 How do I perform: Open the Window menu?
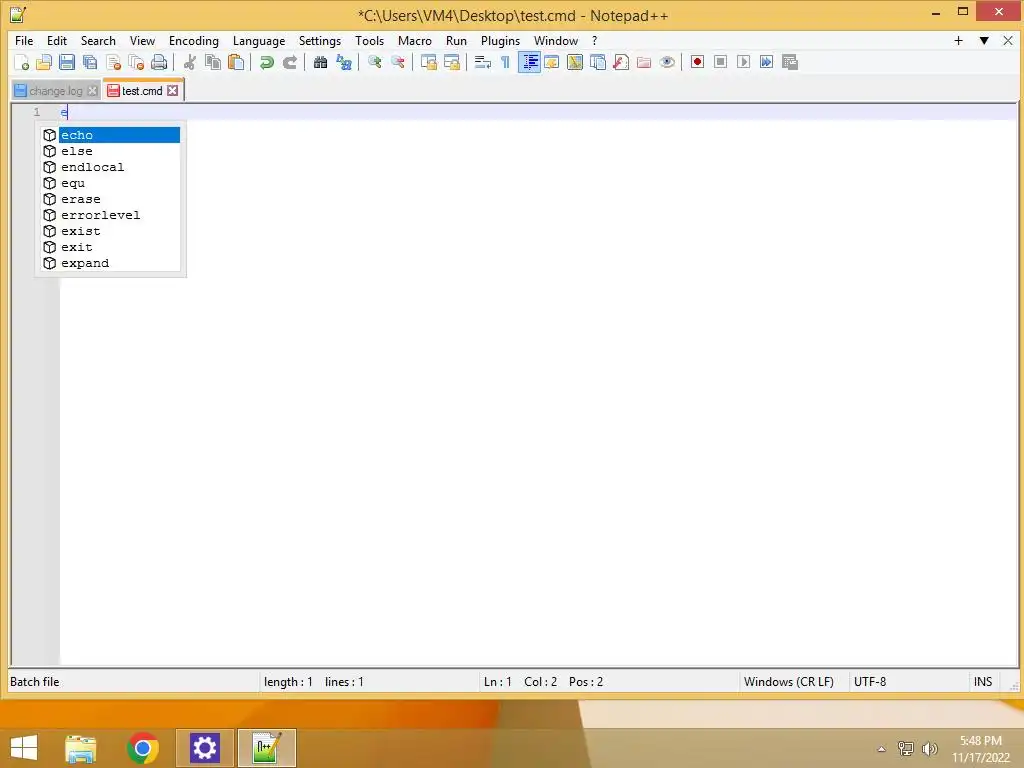(556, 40)
